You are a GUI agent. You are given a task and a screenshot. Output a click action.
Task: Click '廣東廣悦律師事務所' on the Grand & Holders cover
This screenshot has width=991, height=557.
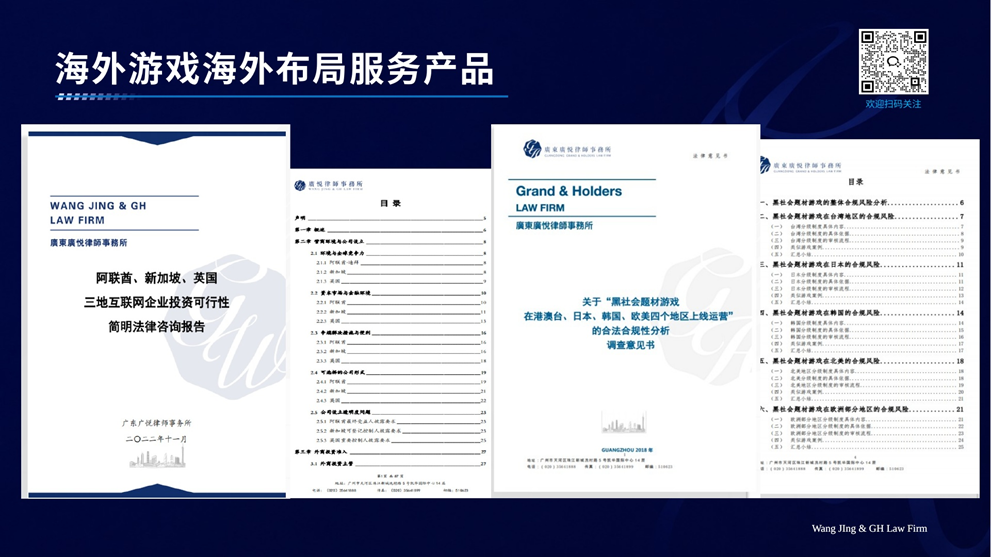(554, 226)
